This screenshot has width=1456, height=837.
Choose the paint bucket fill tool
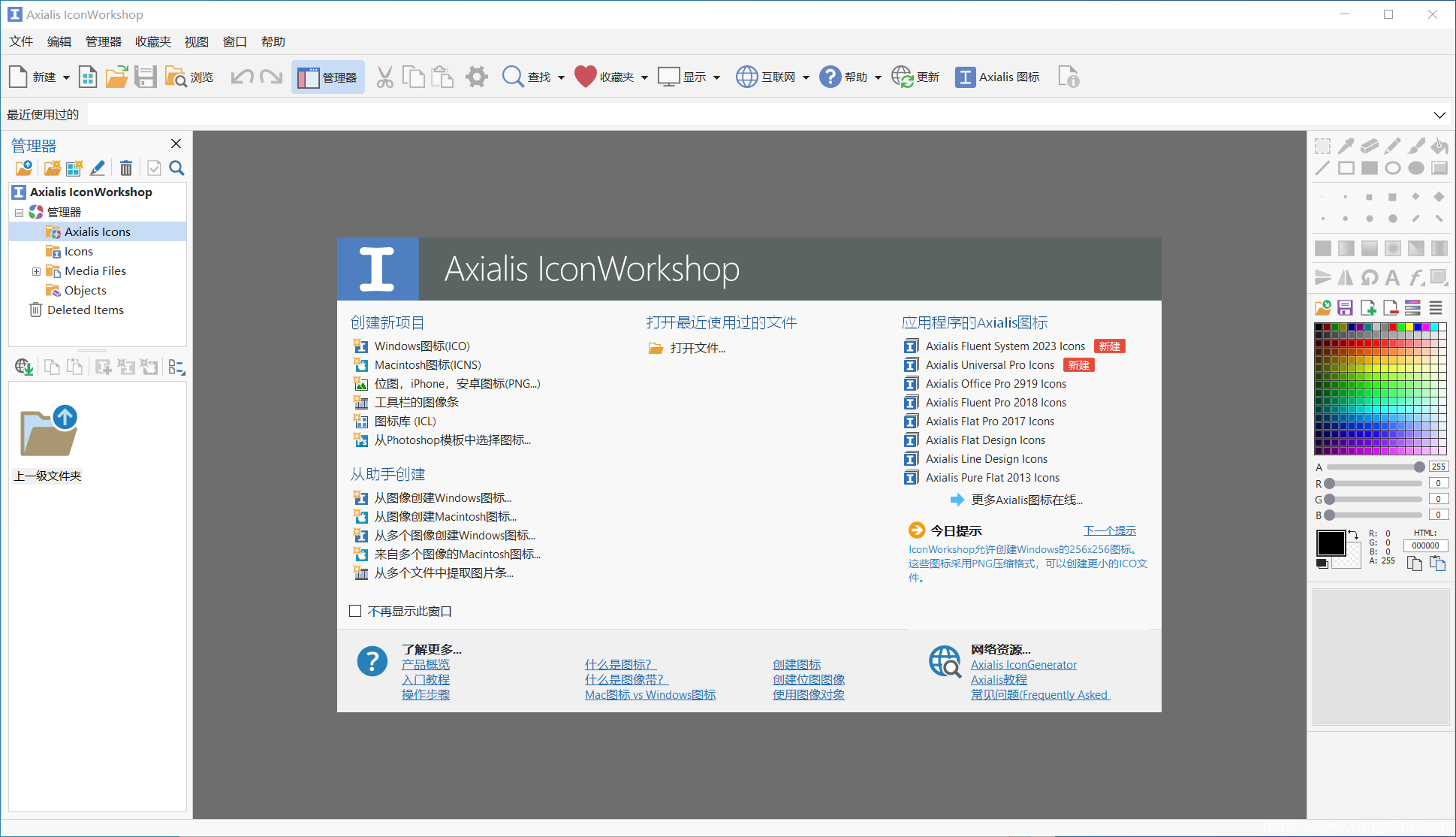click(1439, 146)
